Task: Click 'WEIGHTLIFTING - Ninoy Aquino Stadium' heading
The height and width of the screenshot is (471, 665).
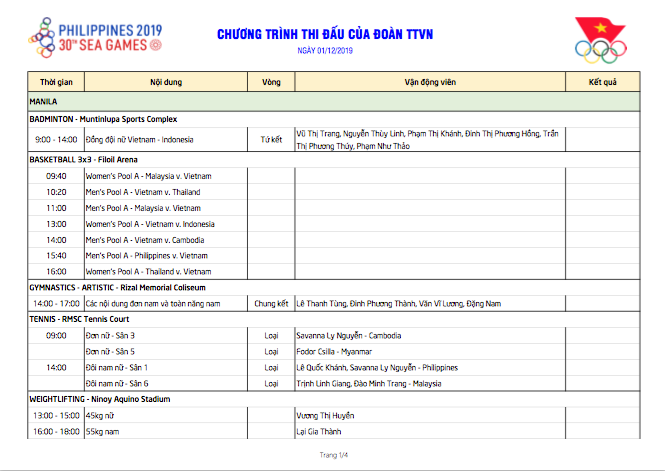Action: [x=100, y=399]
